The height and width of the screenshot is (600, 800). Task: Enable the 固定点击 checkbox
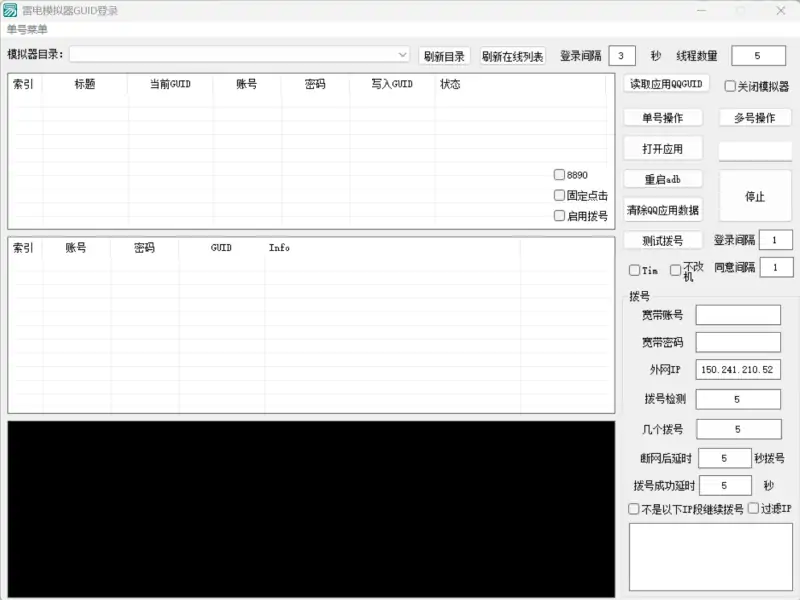click(x=559, y=196)
